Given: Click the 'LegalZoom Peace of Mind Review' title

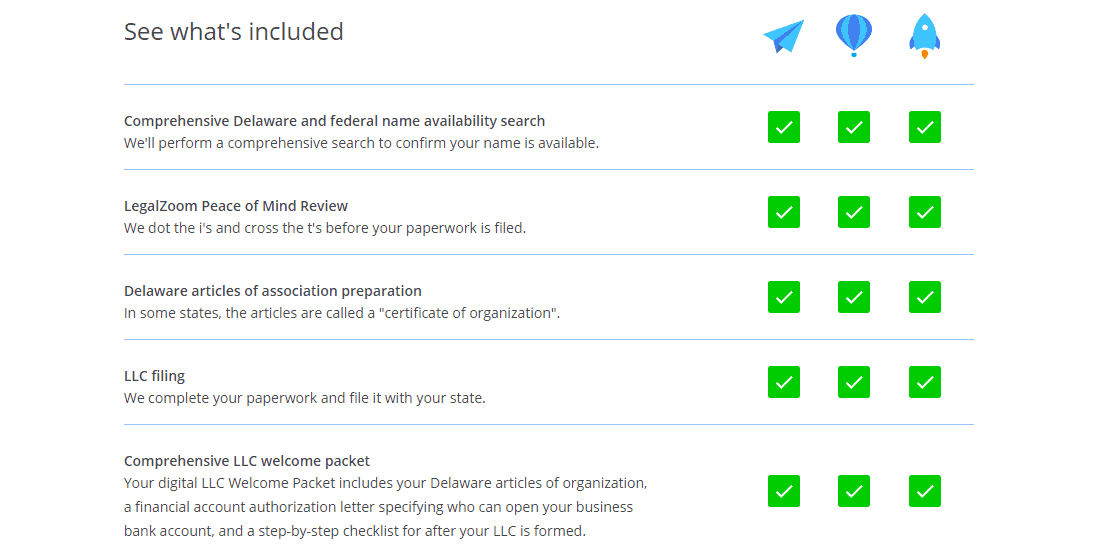Looking at the screenshot, I should tap(236, 206).
